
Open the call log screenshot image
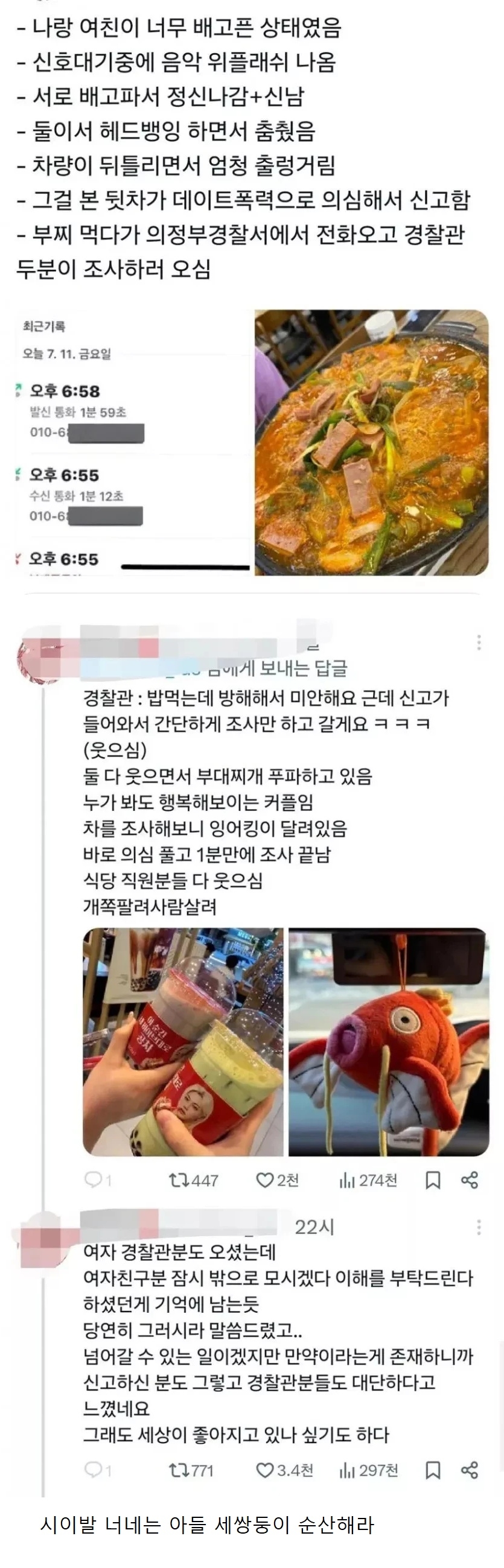click(132, 442)
